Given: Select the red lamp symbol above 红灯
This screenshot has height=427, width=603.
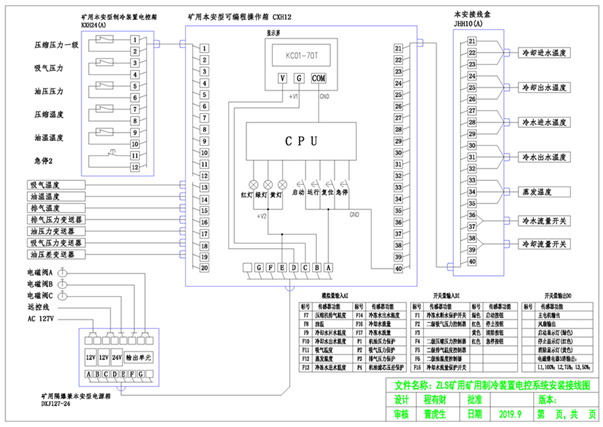Looking at the screenshot, I should point(253,184).
